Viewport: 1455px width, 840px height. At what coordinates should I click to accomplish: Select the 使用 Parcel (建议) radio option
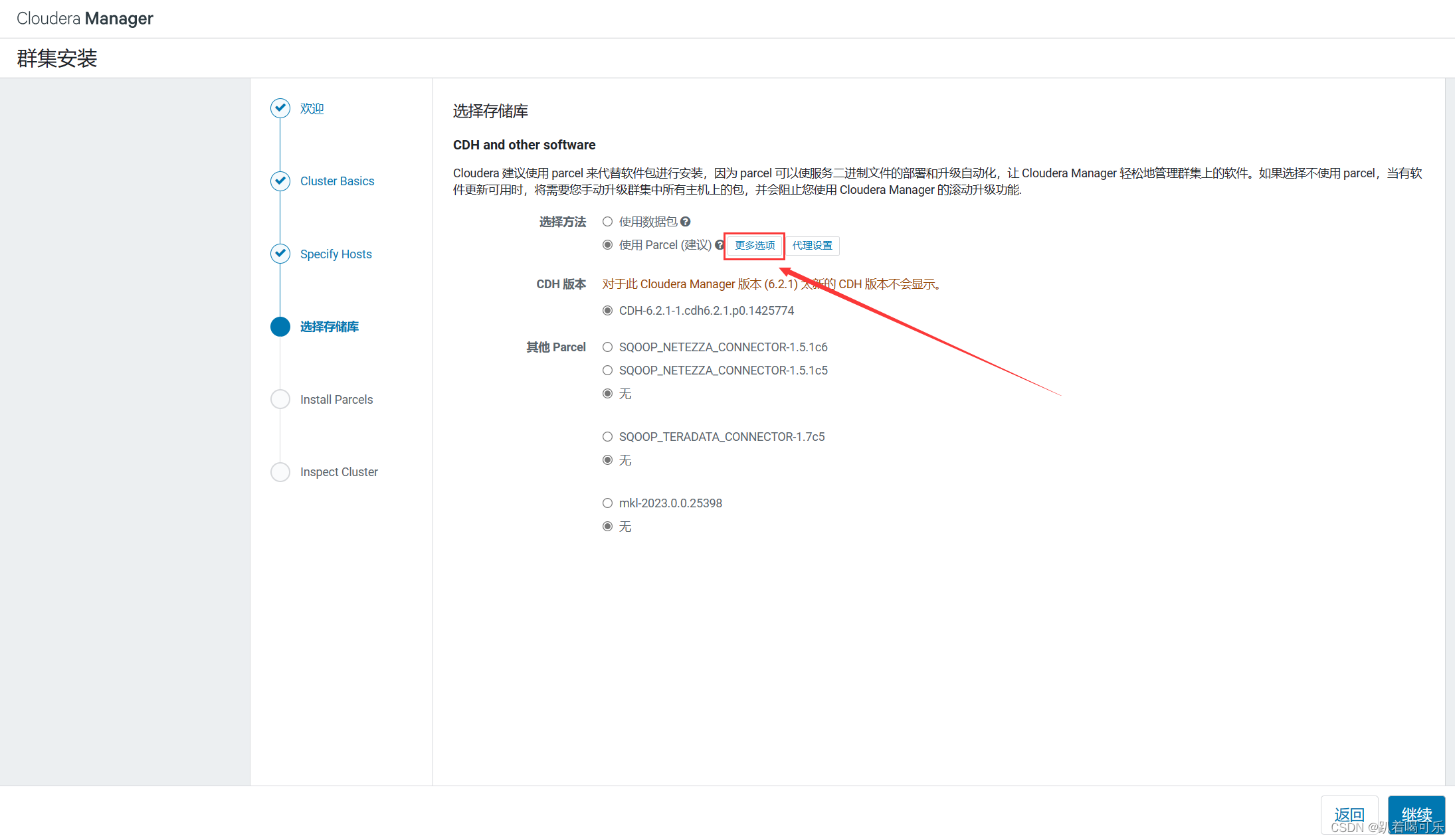click(x=607, y=245)
